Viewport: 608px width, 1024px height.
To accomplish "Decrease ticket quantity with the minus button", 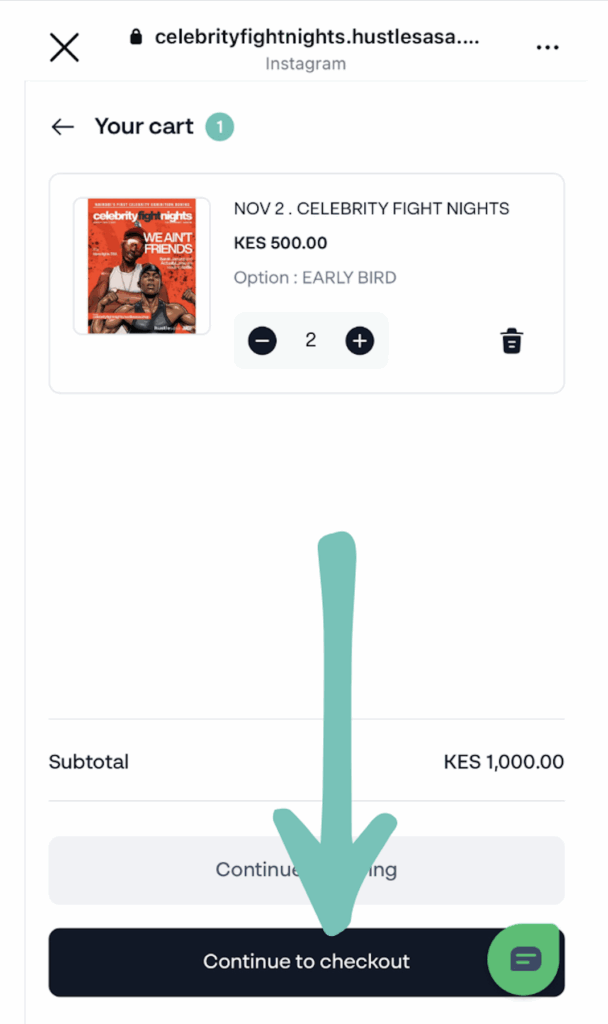I will coord(262,341).
